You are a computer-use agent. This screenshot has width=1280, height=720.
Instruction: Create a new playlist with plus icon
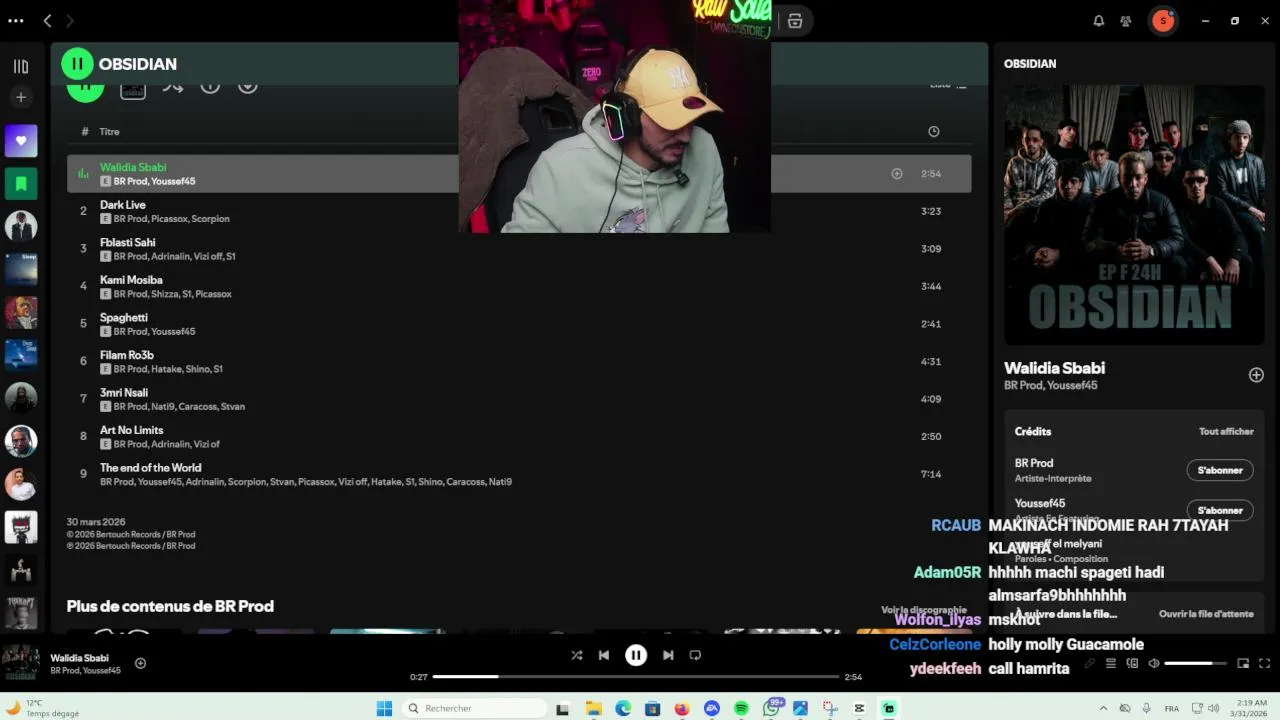click(x=21, y=97)
